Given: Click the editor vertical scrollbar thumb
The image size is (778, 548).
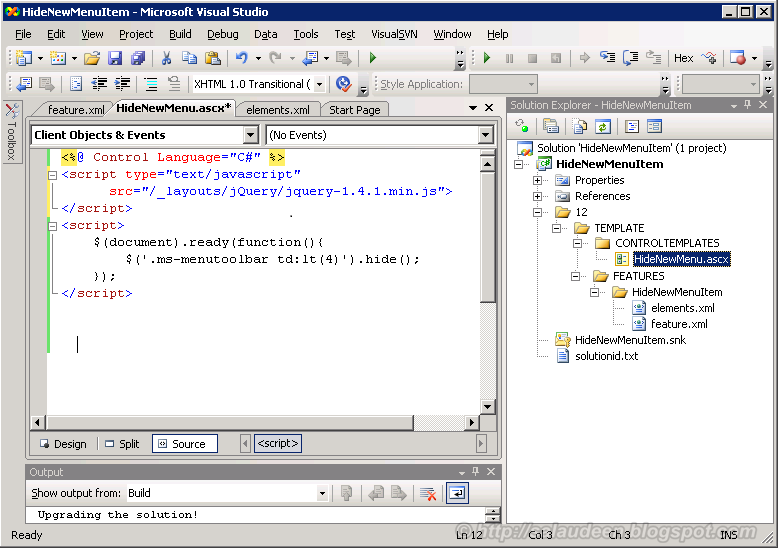Looking at the screenshot, I should pyautogui.click(x=487, y=237).
